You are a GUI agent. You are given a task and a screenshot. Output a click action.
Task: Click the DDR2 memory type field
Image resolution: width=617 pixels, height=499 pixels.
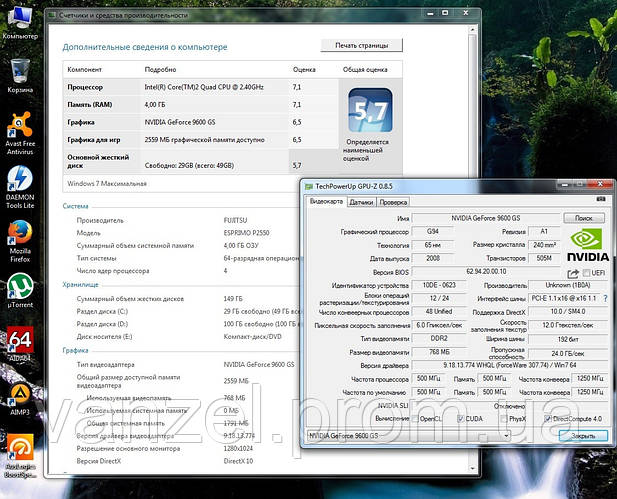pyautogui.click(x=439, y=339)
